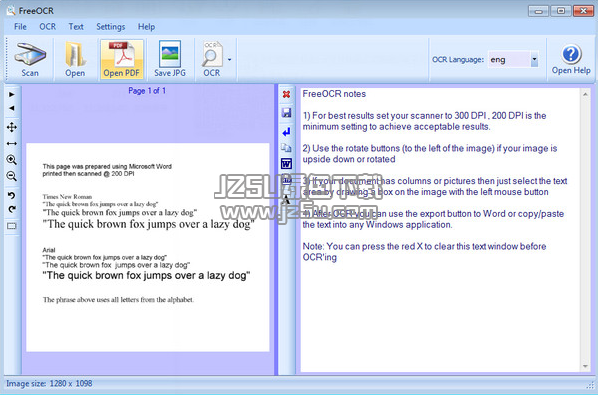Click the 'Times New Roman' label in preview

pos(67,197)
